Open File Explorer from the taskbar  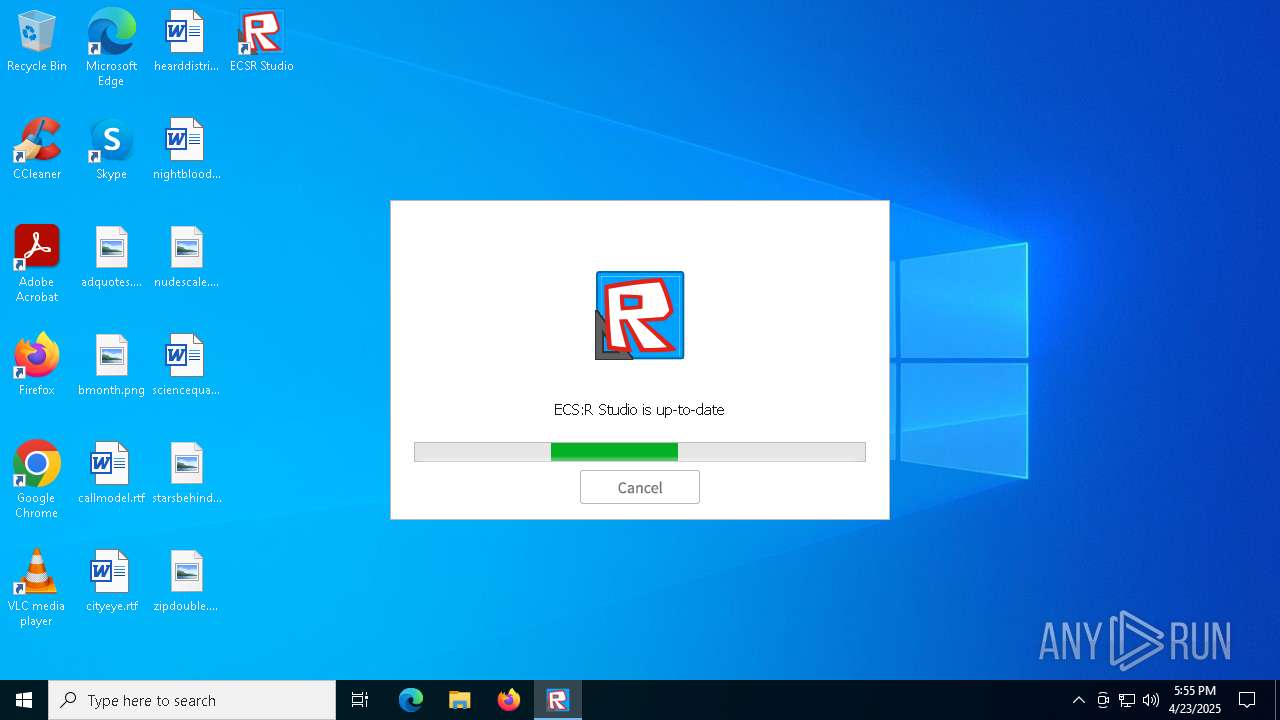pos(460,700)
